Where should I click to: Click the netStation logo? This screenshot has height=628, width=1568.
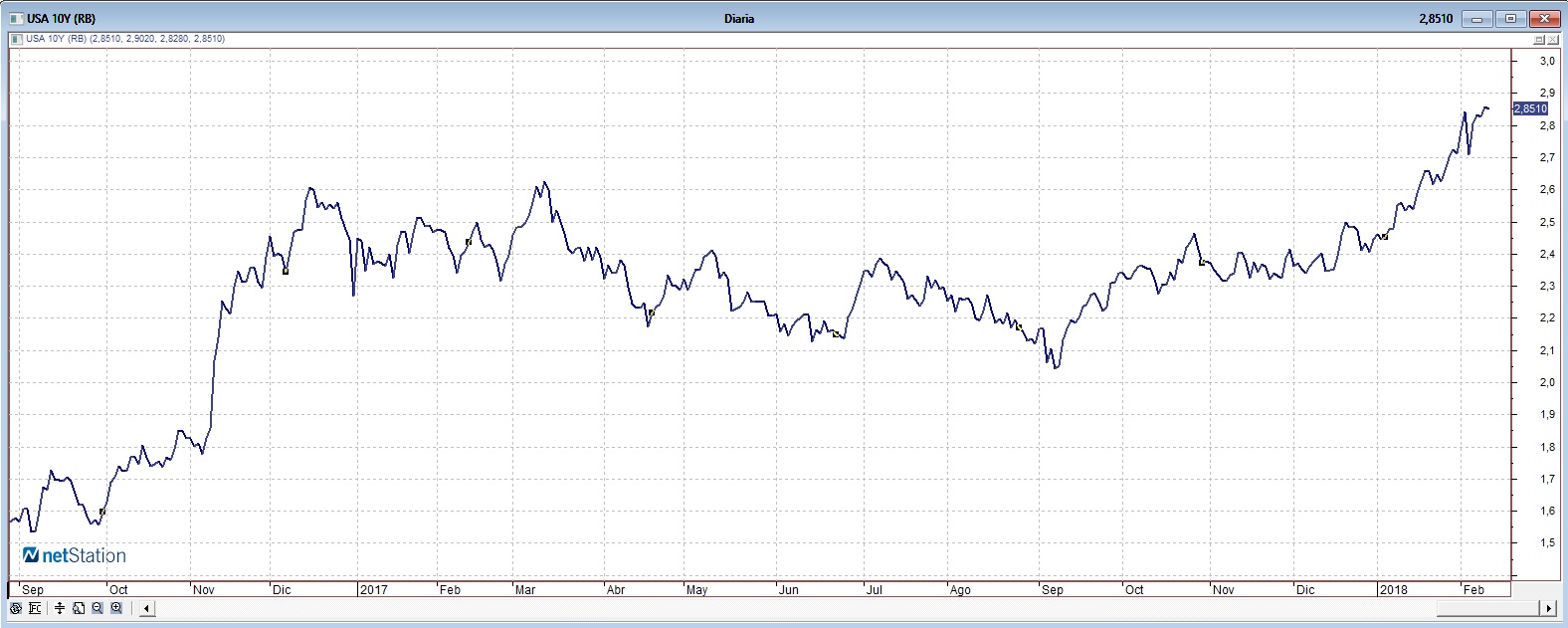tap(75, 555)
